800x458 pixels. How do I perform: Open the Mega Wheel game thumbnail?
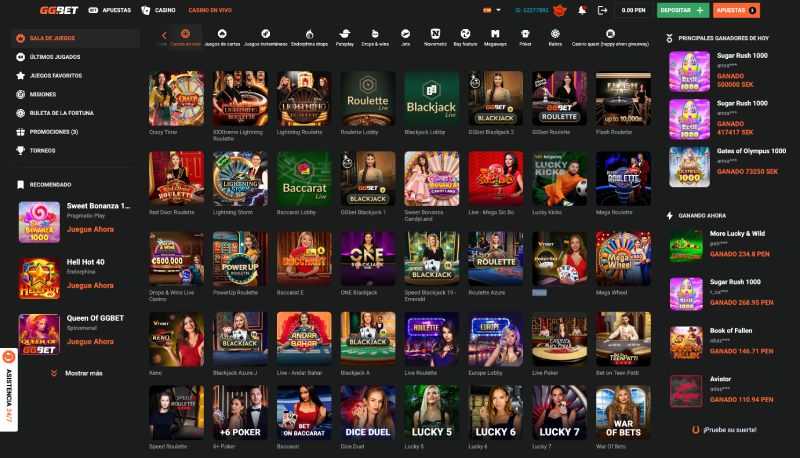pos(623,259)
